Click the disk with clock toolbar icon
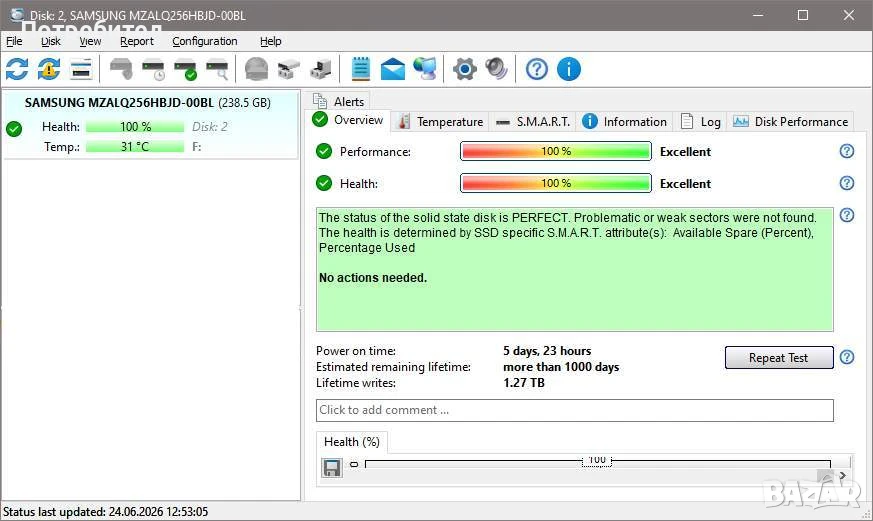 pyautogui.click(x=153, y=69)
